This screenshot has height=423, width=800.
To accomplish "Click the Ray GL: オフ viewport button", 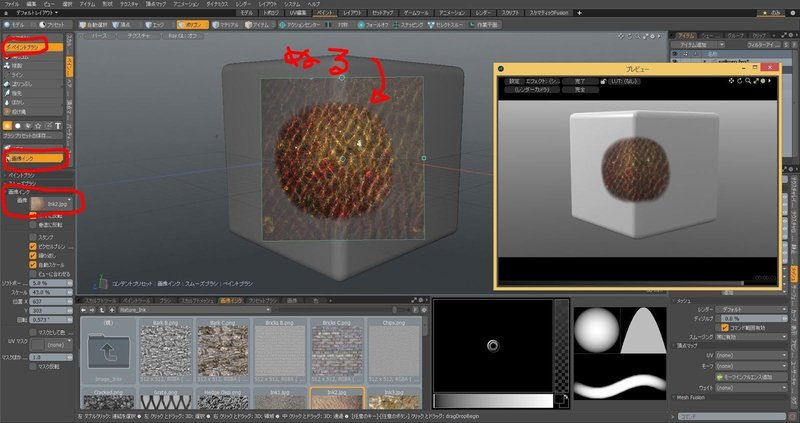I will (182, 36).
